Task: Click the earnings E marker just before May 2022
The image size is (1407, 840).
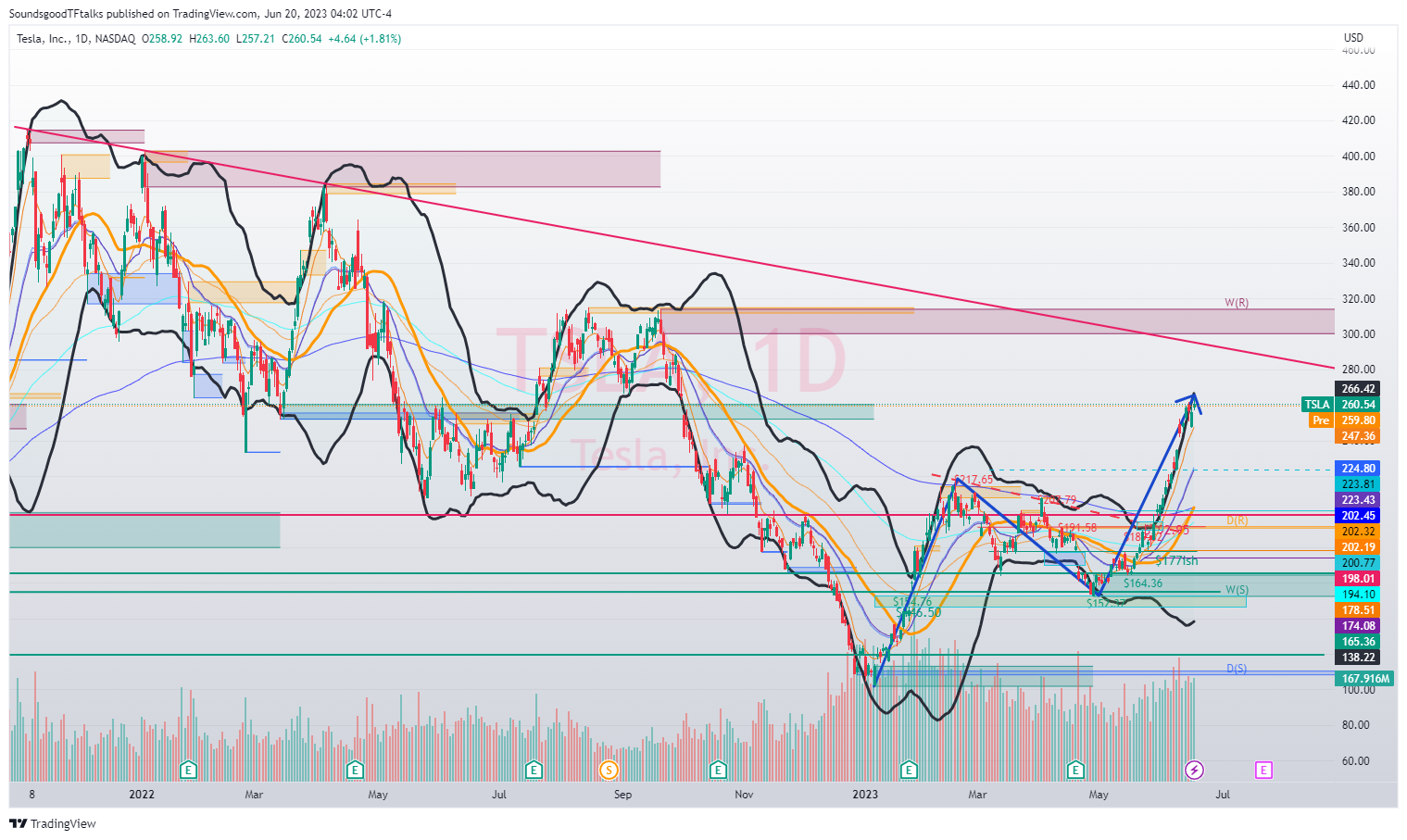Action: coord(354,770)
